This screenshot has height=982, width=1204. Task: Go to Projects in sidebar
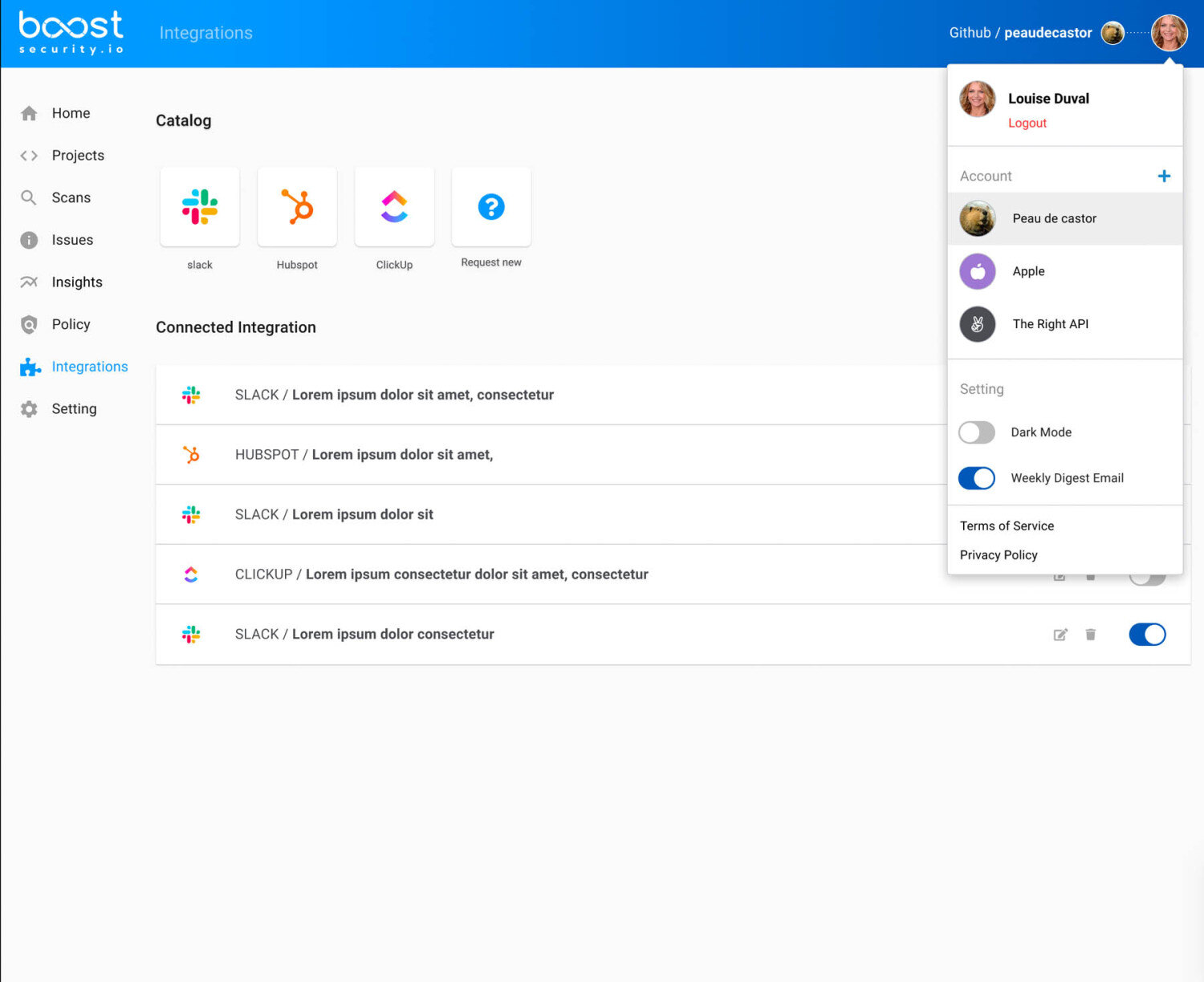78,156
